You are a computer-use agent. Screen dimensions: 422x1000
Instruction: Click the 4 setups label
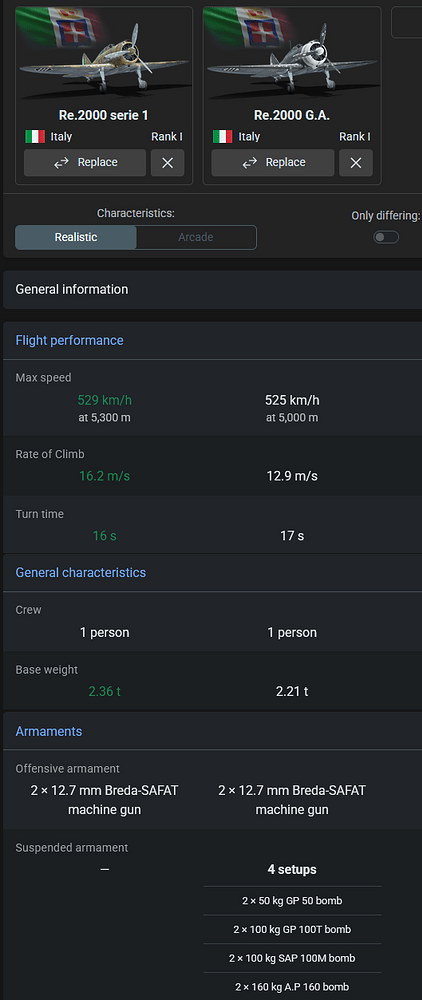coord(292,870)
